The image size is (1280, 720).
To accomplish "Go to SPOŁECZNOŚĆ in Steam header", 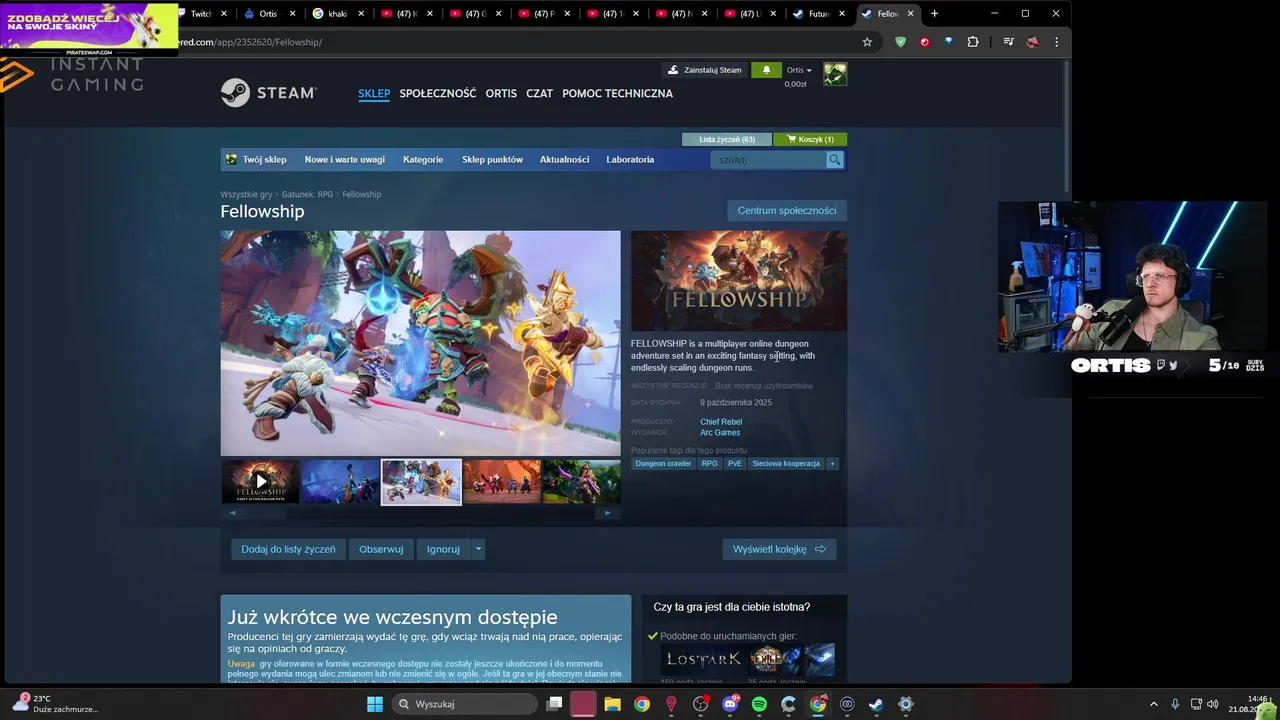I will [x=438, y=93].
